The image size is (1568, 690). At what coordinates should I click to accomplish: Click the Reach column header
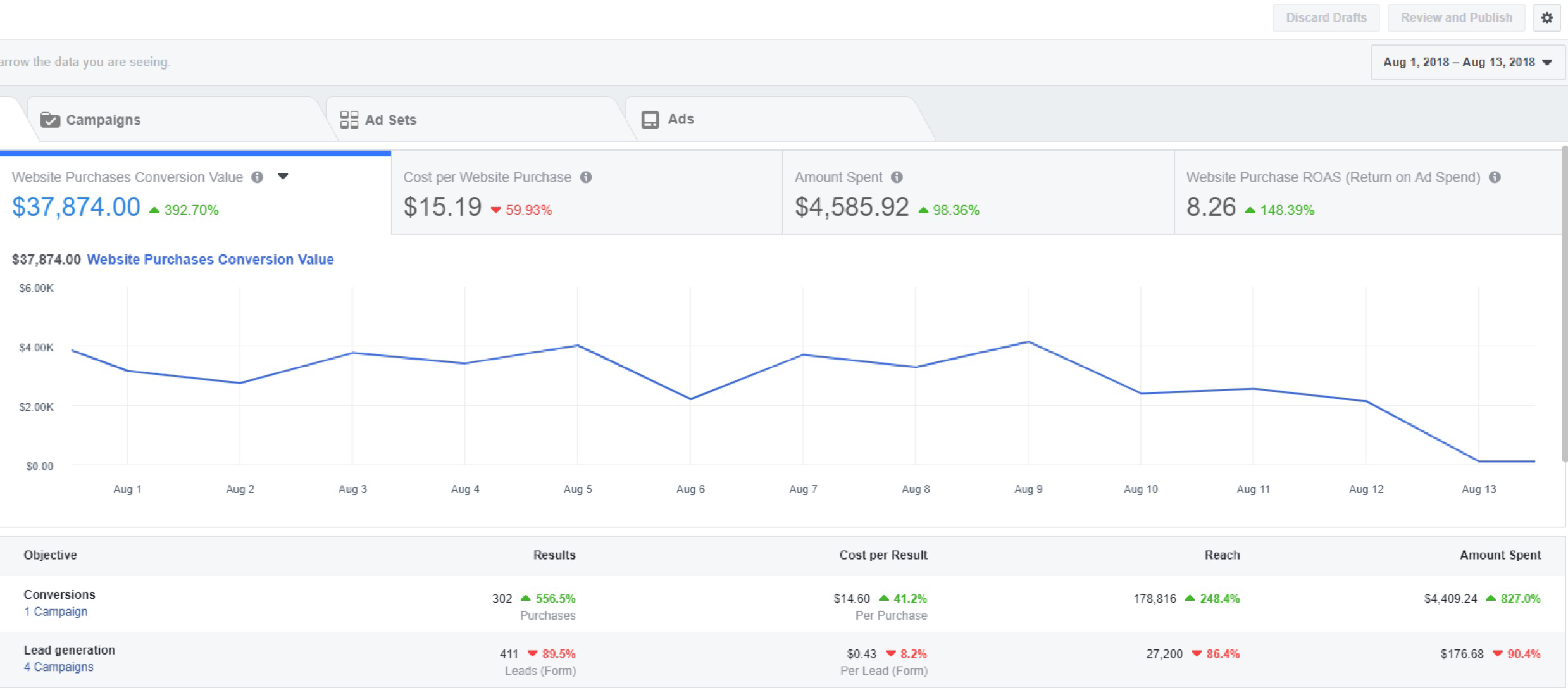[x=1222, y=555]
